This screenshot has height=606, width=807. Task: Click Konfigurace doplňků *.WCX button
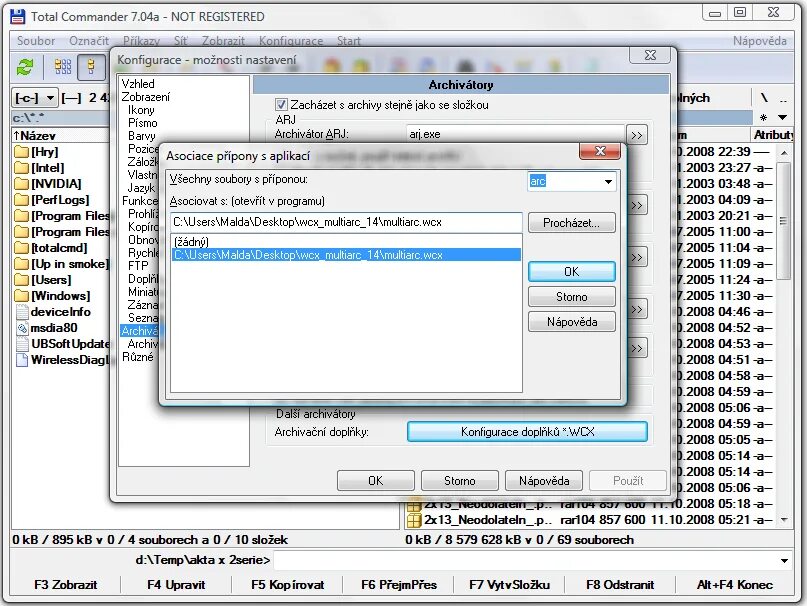(x=527, y=432)
